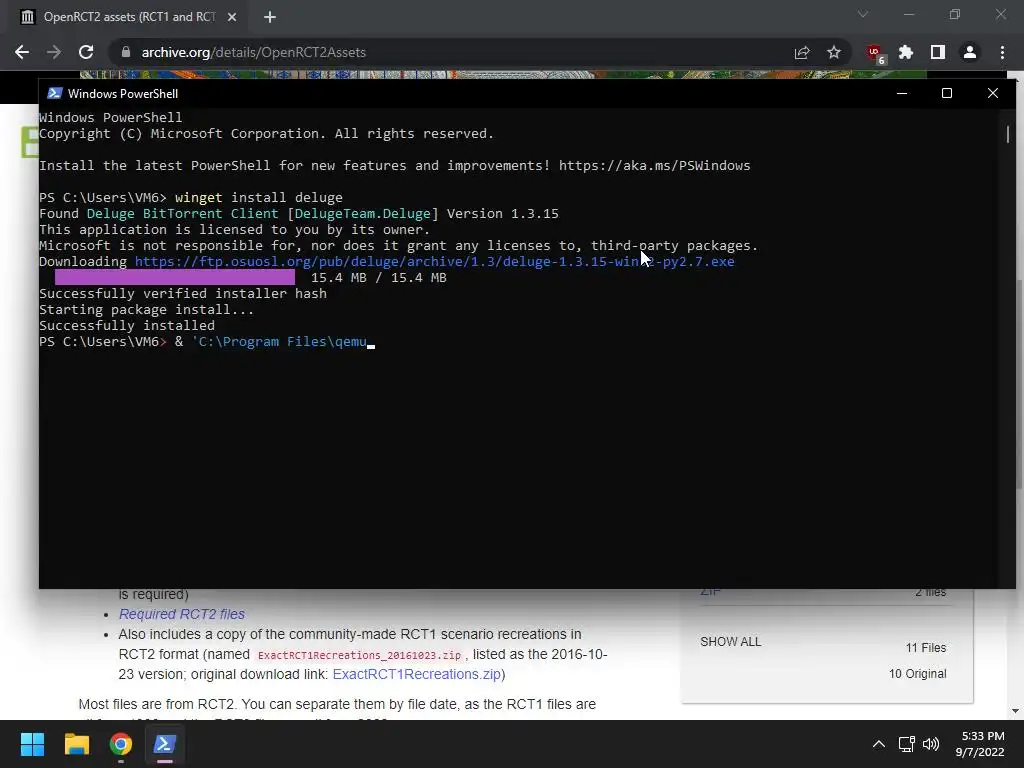The image size is (1024, 768).
Task: Toggle Chrome side panel icon
Action: pos(938,52)
